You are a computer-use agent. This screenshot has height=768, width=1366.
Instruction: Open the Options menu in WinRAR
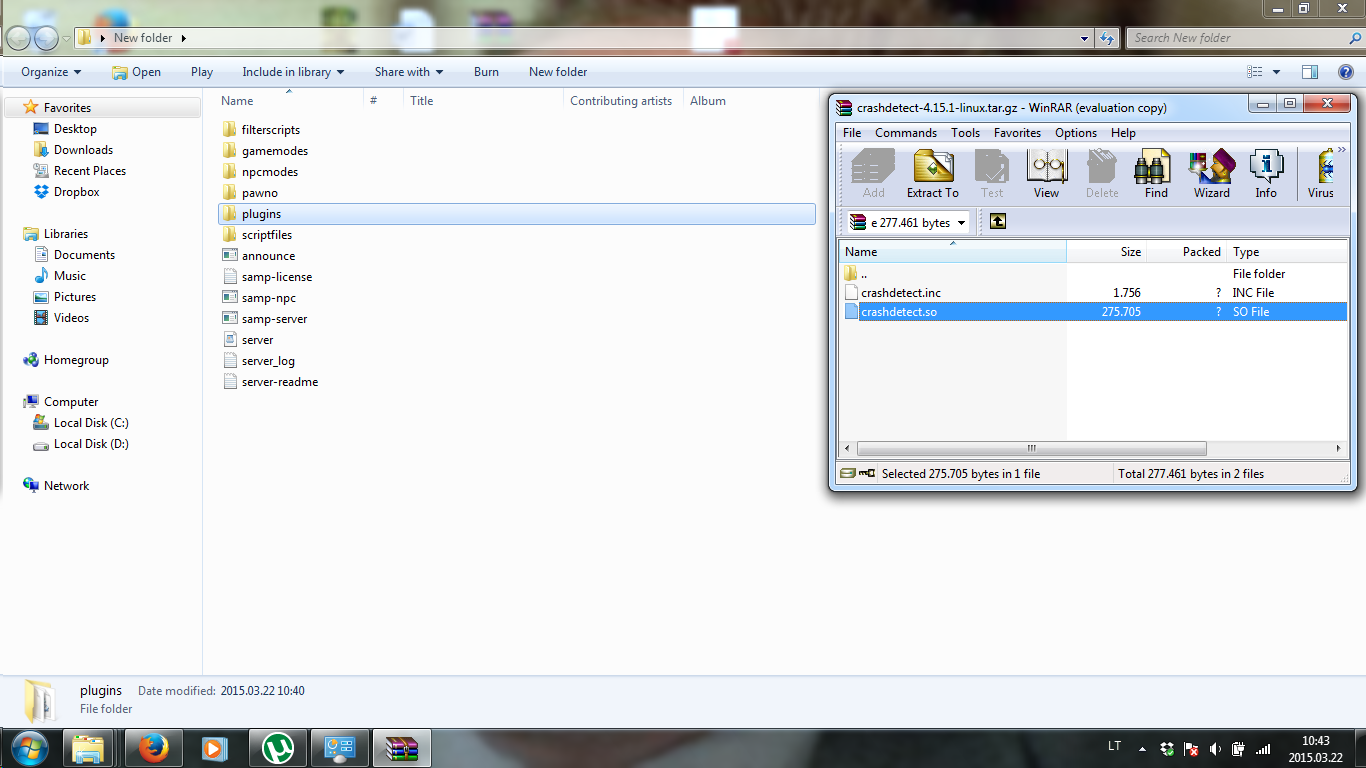tap(1076, 133)
